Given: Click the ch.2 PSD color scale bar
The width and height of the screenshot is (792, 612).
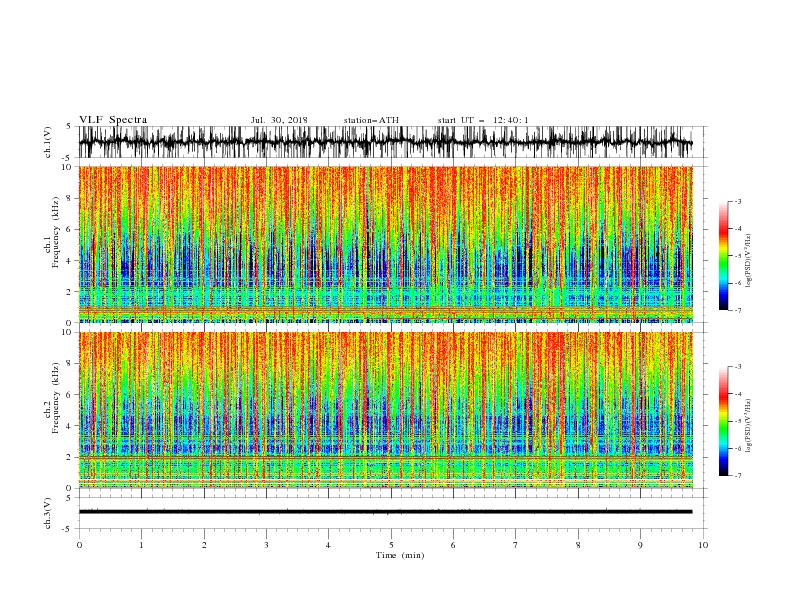Looking at the screenshot, I should pos(723,421).
